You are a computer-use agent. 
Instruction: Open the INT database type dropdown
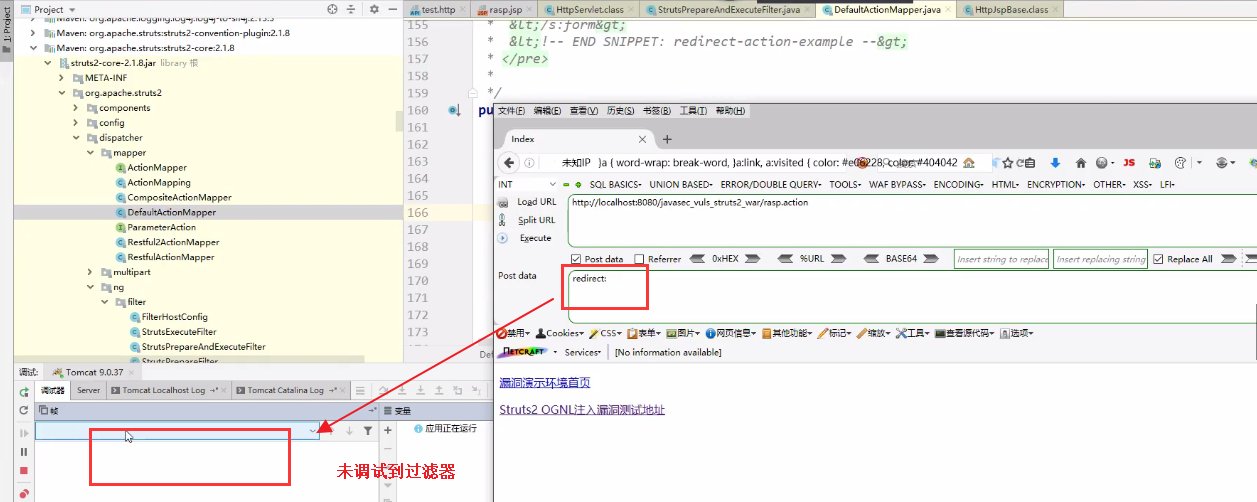coord(527,185)
